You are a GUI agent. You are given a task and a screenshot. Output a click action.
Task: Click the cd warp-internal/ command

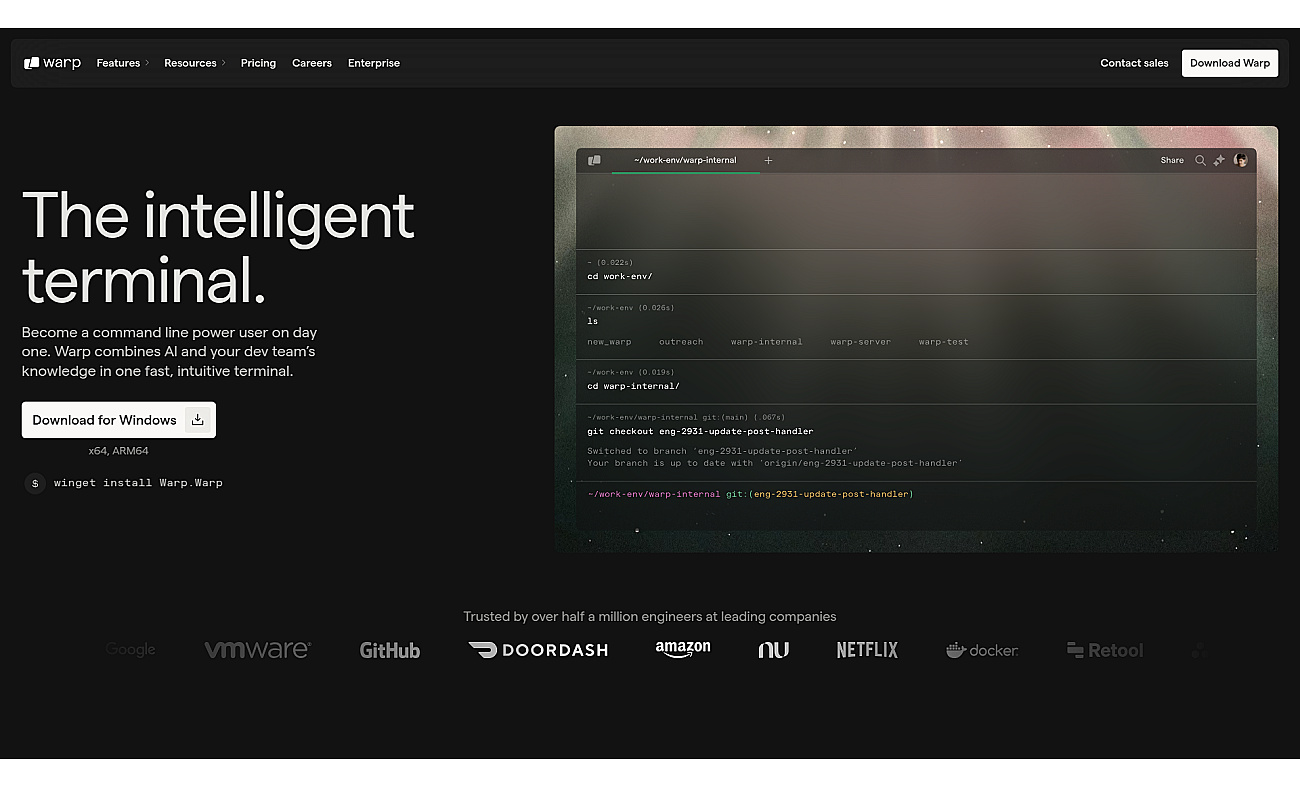(x=633, y=386)
